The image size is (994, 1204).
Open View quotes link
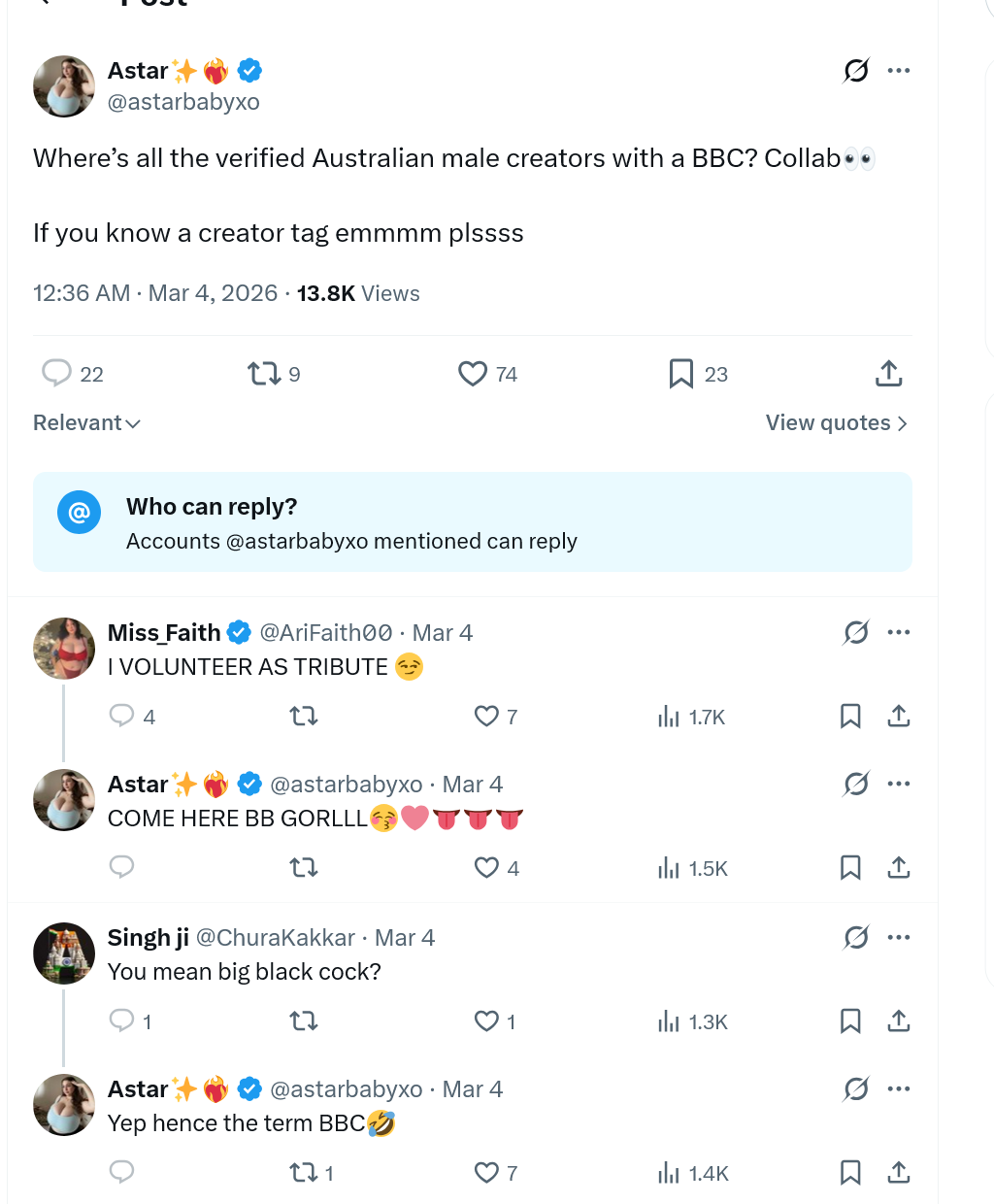(836, 423)
